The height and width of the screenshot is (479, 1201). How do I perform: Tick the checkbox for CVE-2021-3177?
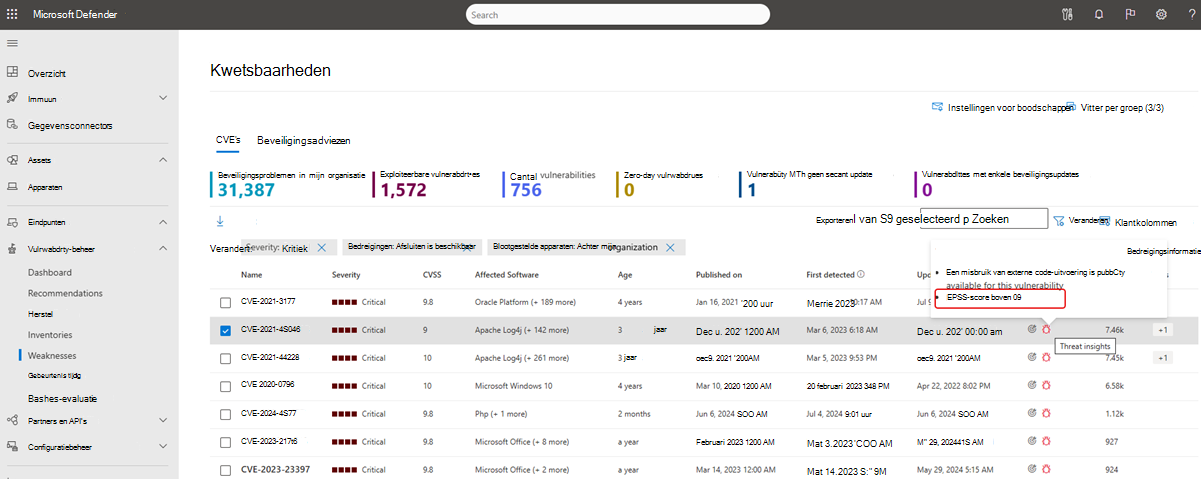pyautogui.click(x=226, y=302)
